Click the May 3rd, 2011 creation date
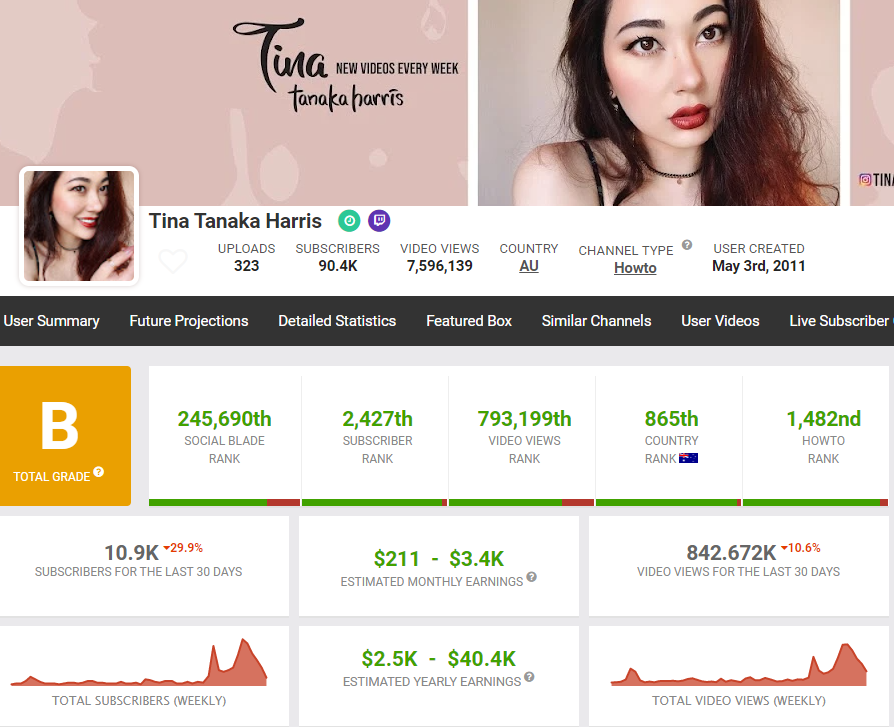 coord(759,266)
